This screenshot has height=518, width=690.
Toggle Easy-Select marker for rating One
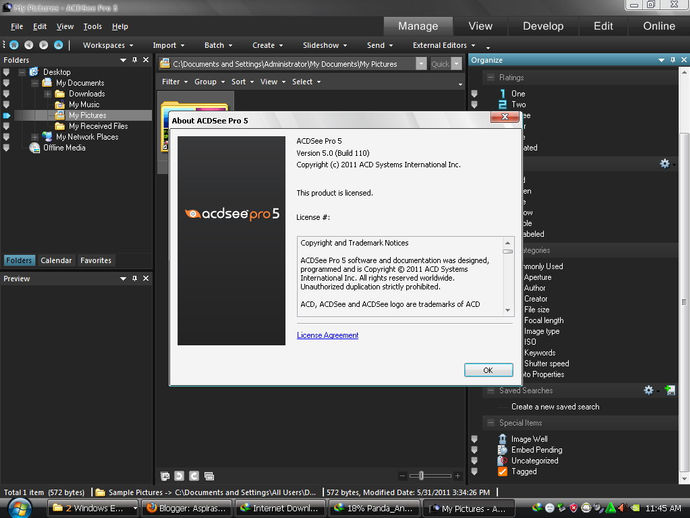(x=474, y=93)
